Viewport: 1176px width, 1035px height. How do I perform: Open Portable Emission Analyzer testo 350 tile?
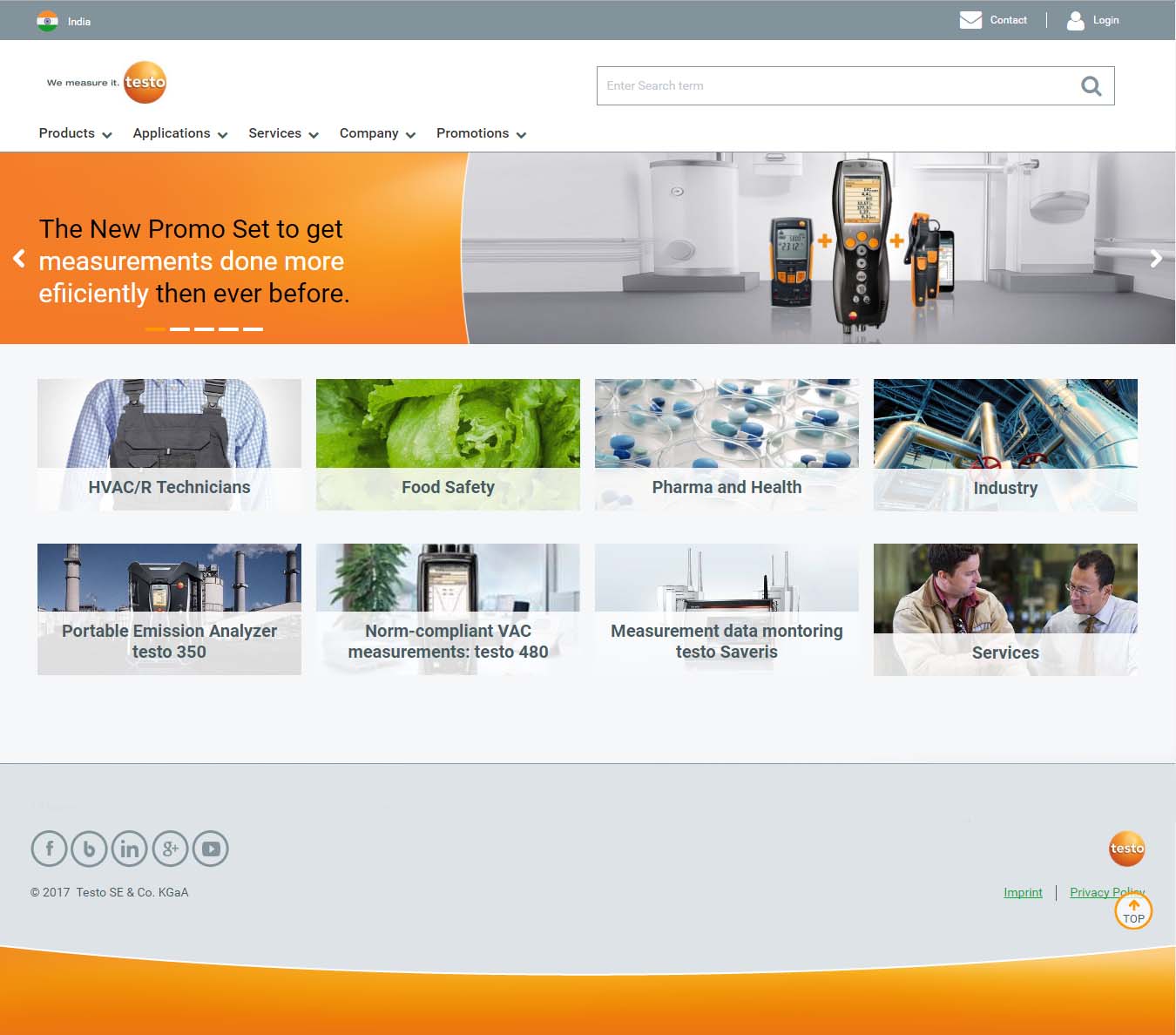coord(169,609)
